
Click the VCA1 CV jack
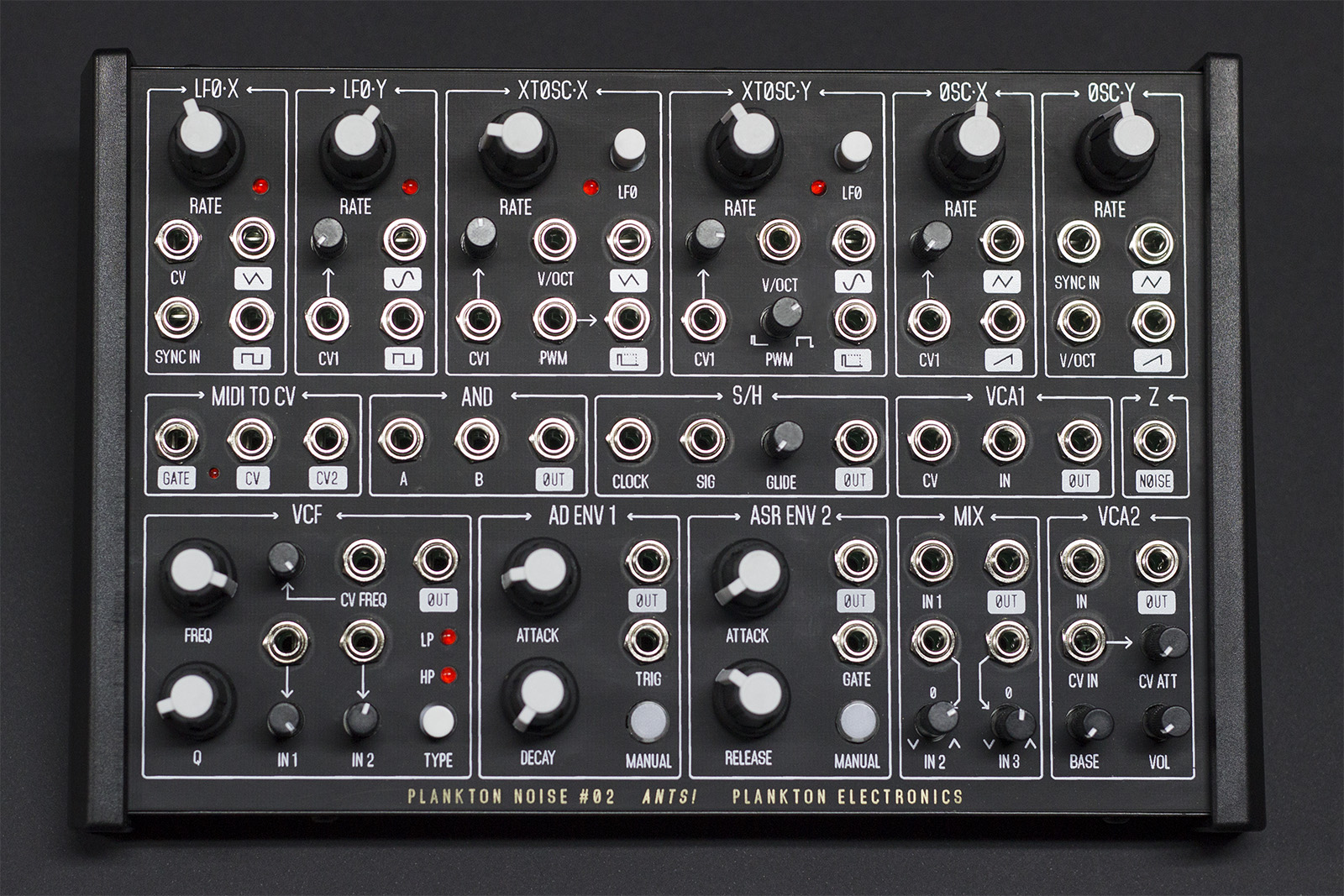(x=930, y=441)
